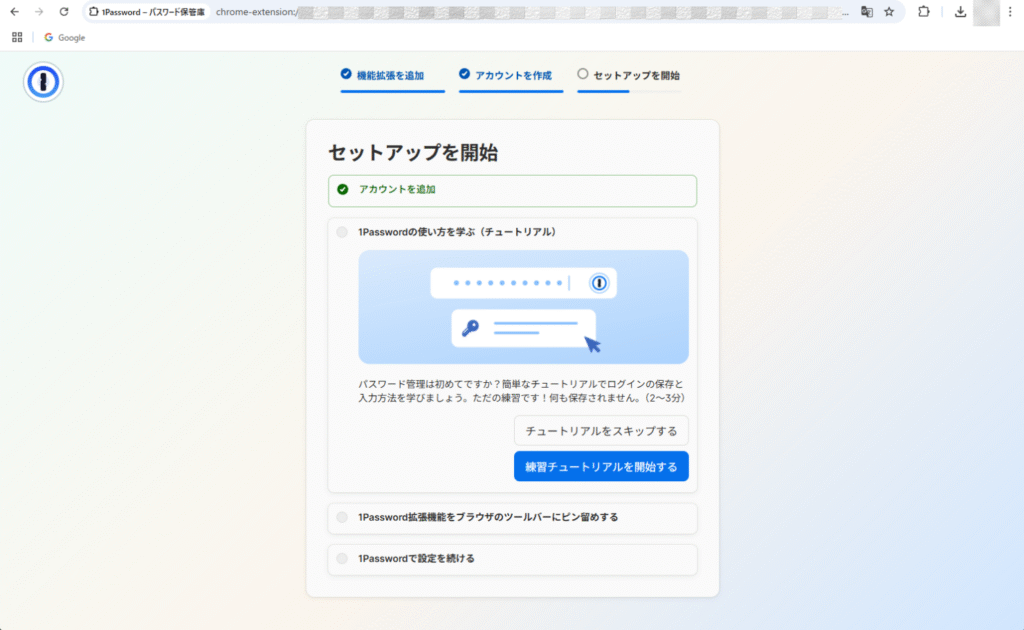Viewport: 1024px width, 630px height.
Task: Expand the 1Password拡張機能をピン留めする row
Action: [x=513, y=518]
